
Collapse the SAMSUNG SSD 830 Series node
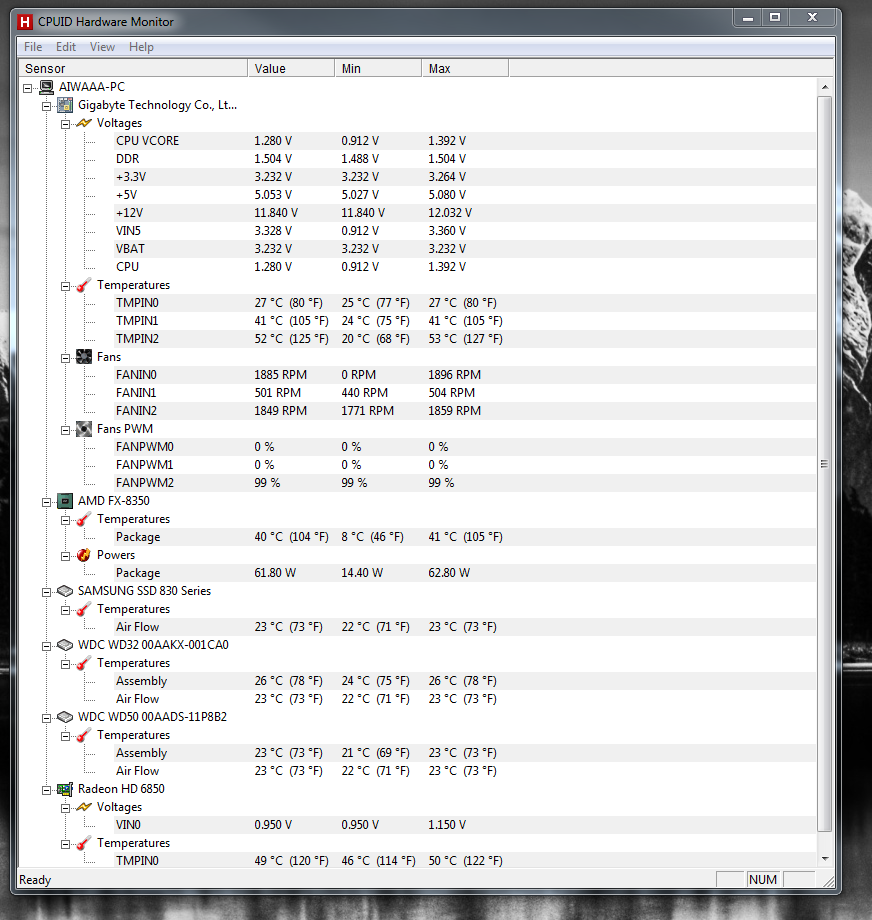[46, 593]
